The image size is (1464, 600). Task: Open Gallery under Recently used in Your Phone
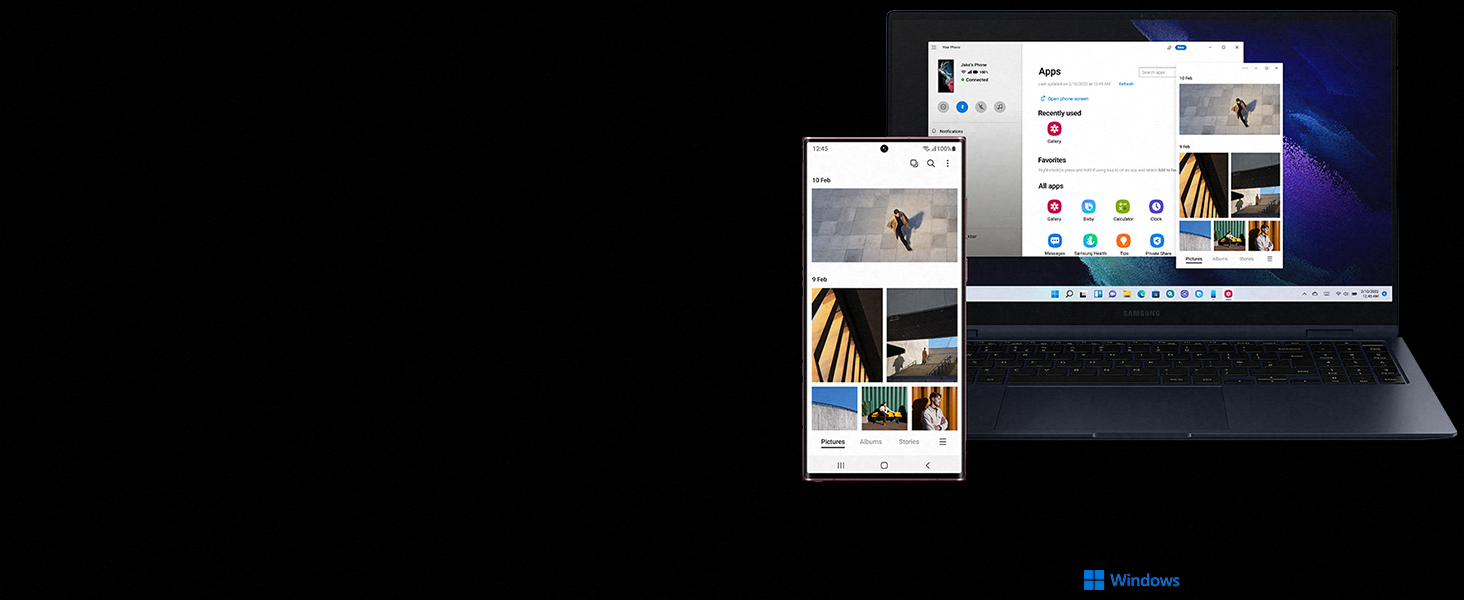point(1054,129)
